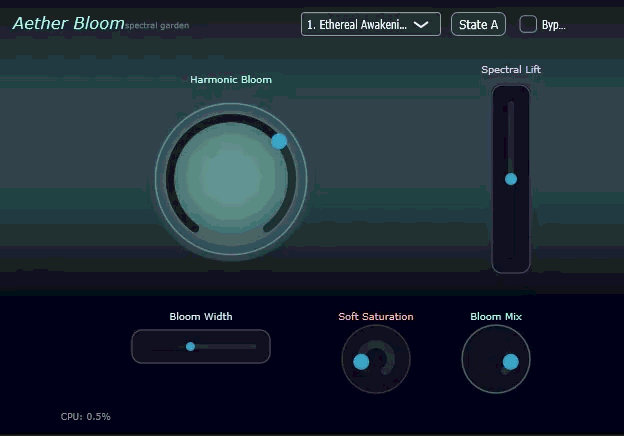Screen dimensions: 624x436
Task: Click the Spectral Lift vertical slider handle
Action: [511, 179]
